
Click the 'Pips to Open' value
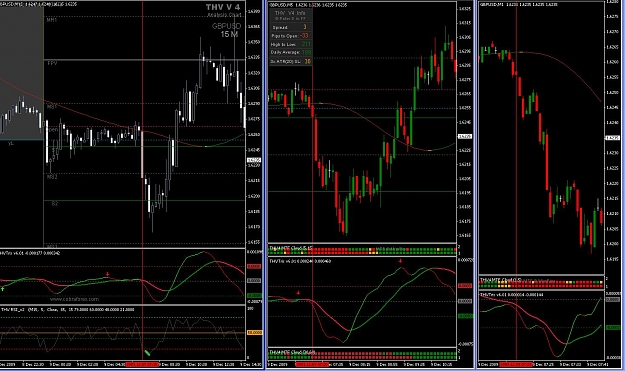pos(304,35)
